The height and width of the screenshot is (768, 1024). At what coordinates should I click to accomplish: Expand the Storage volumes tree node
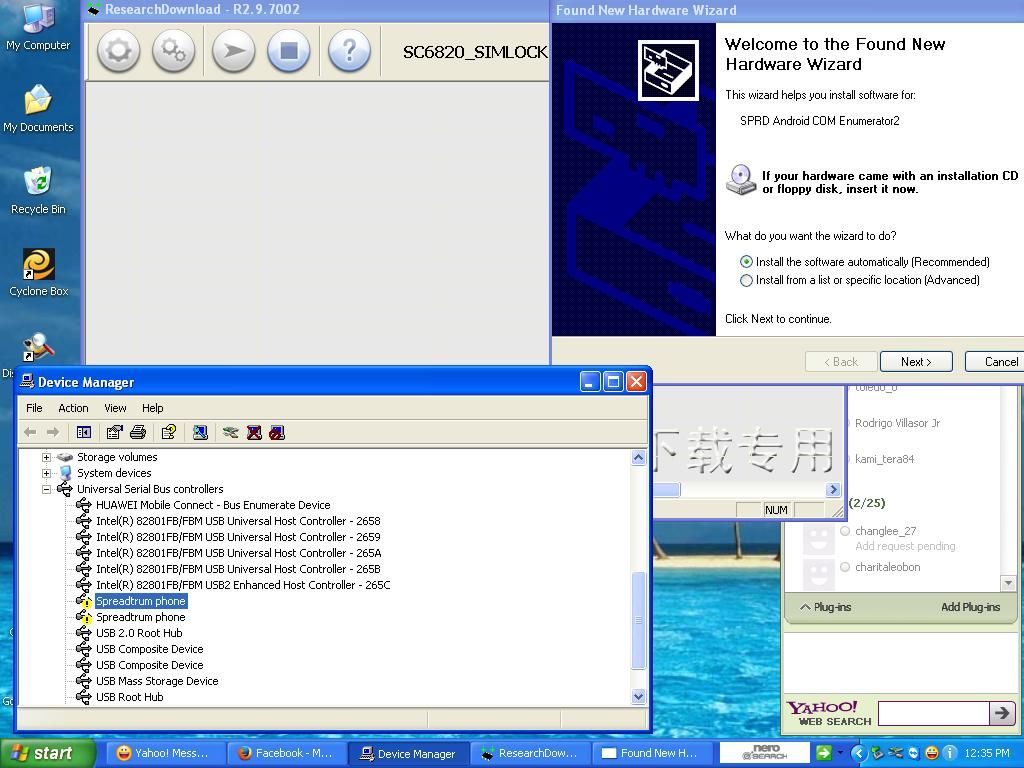coord(46,457)
